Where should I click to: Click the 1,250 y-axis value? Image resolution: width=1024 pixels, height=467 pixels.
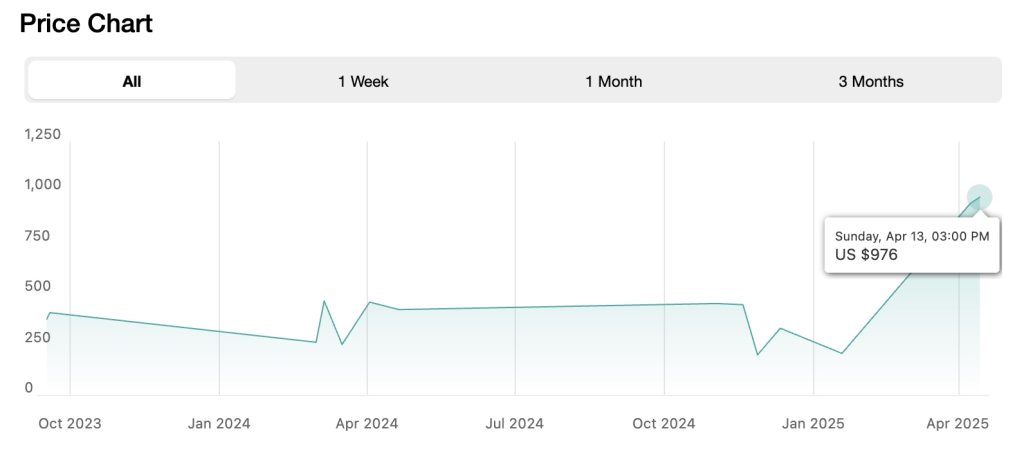42,134
